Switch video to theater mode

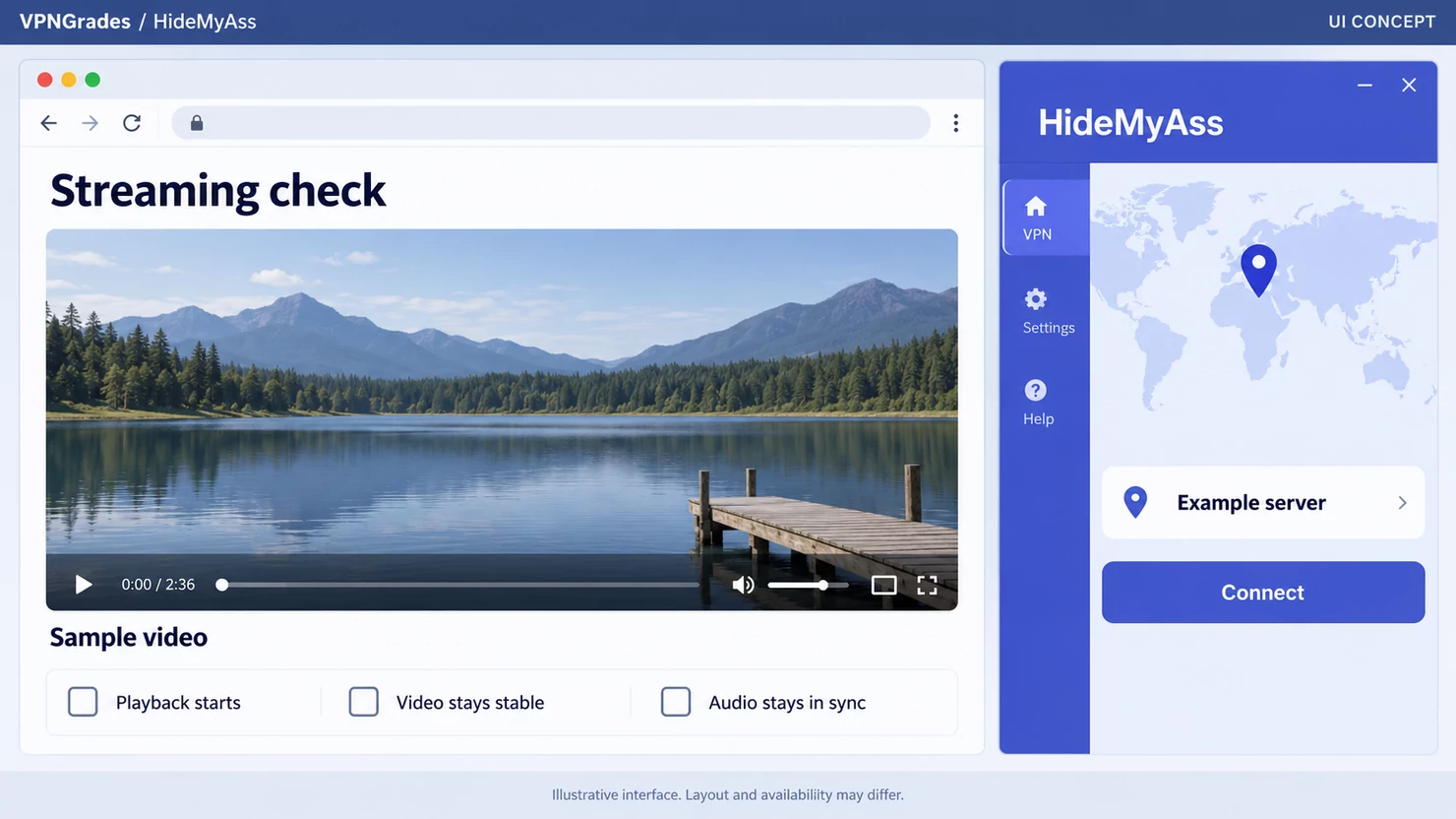point(883,585)
